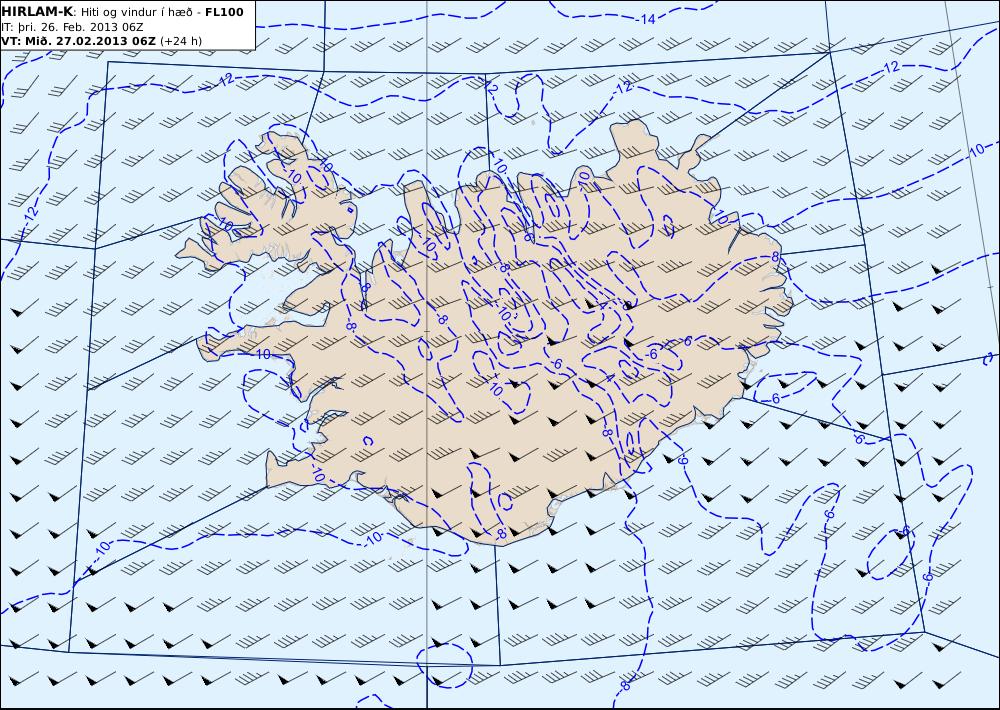
Task: Select the "Hiti og vindur í hæð" caption
Action: (136, 12)
